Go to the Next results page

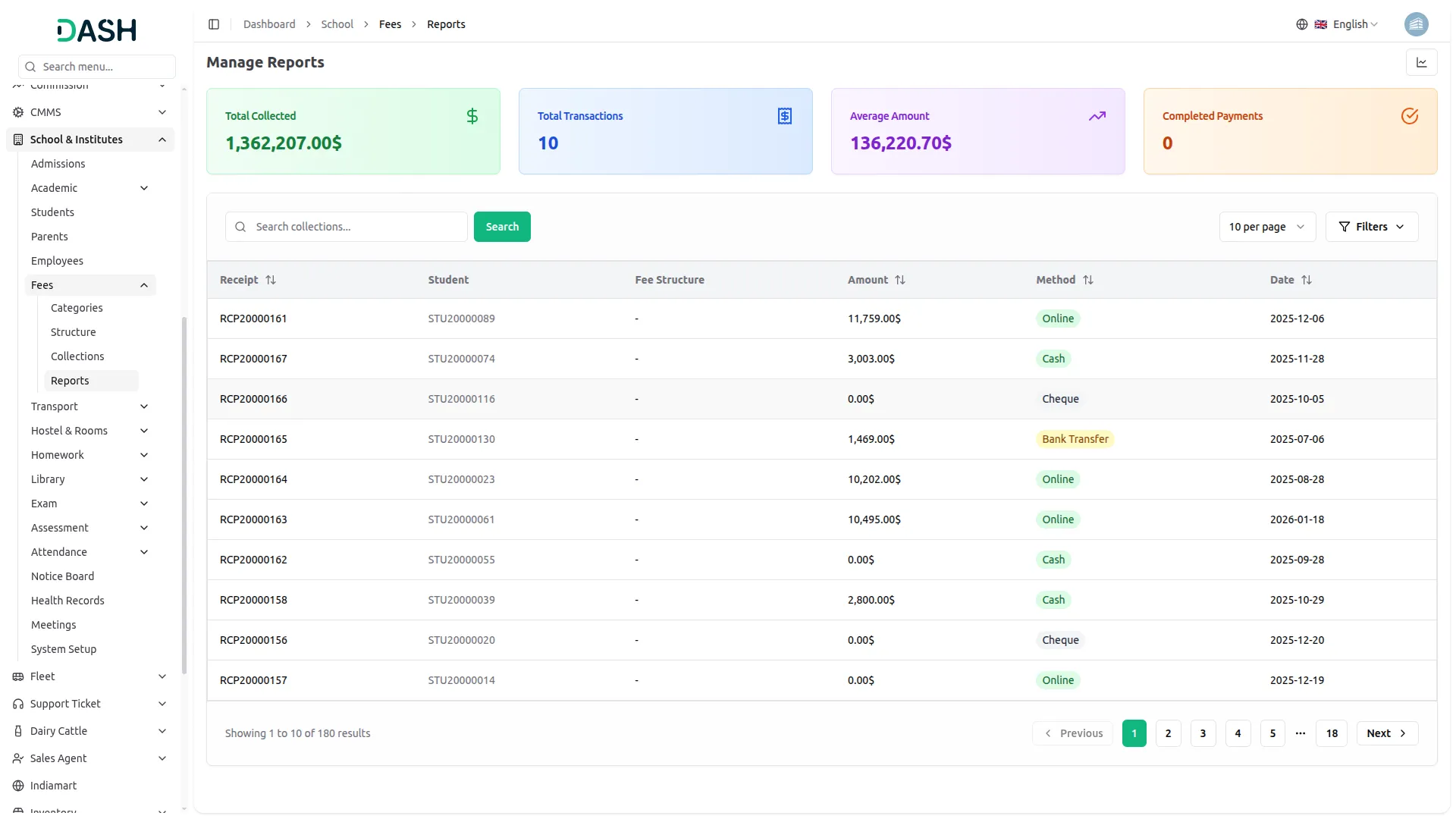pos(1386,733)
